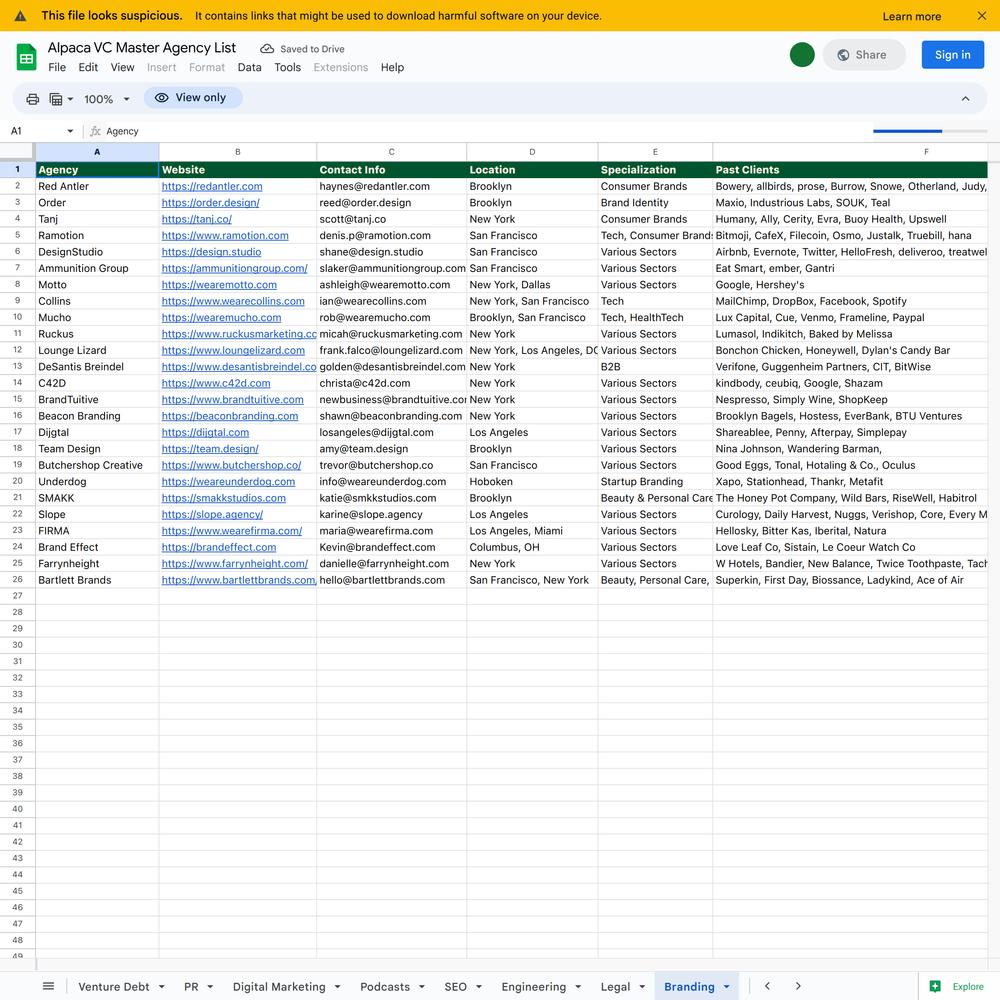Click the warning triangle icon in banner
This screenshot has height=1000, width=1000.
pyautogui.click(x=20, y=16)
